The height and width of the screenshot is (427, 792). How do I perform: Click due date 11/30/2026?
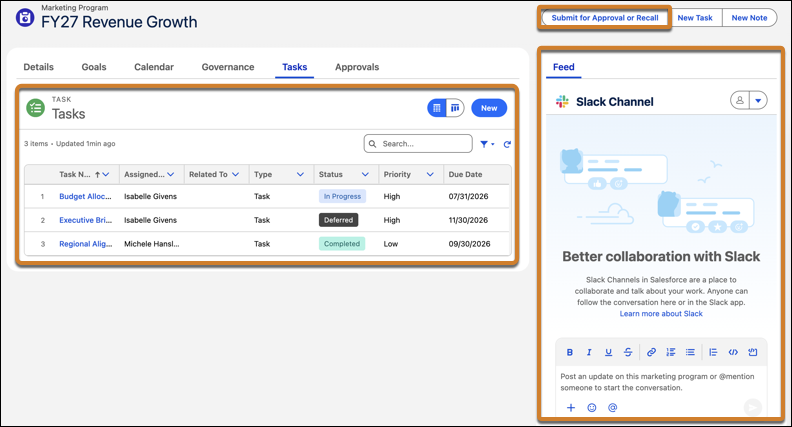coord(468,220)
